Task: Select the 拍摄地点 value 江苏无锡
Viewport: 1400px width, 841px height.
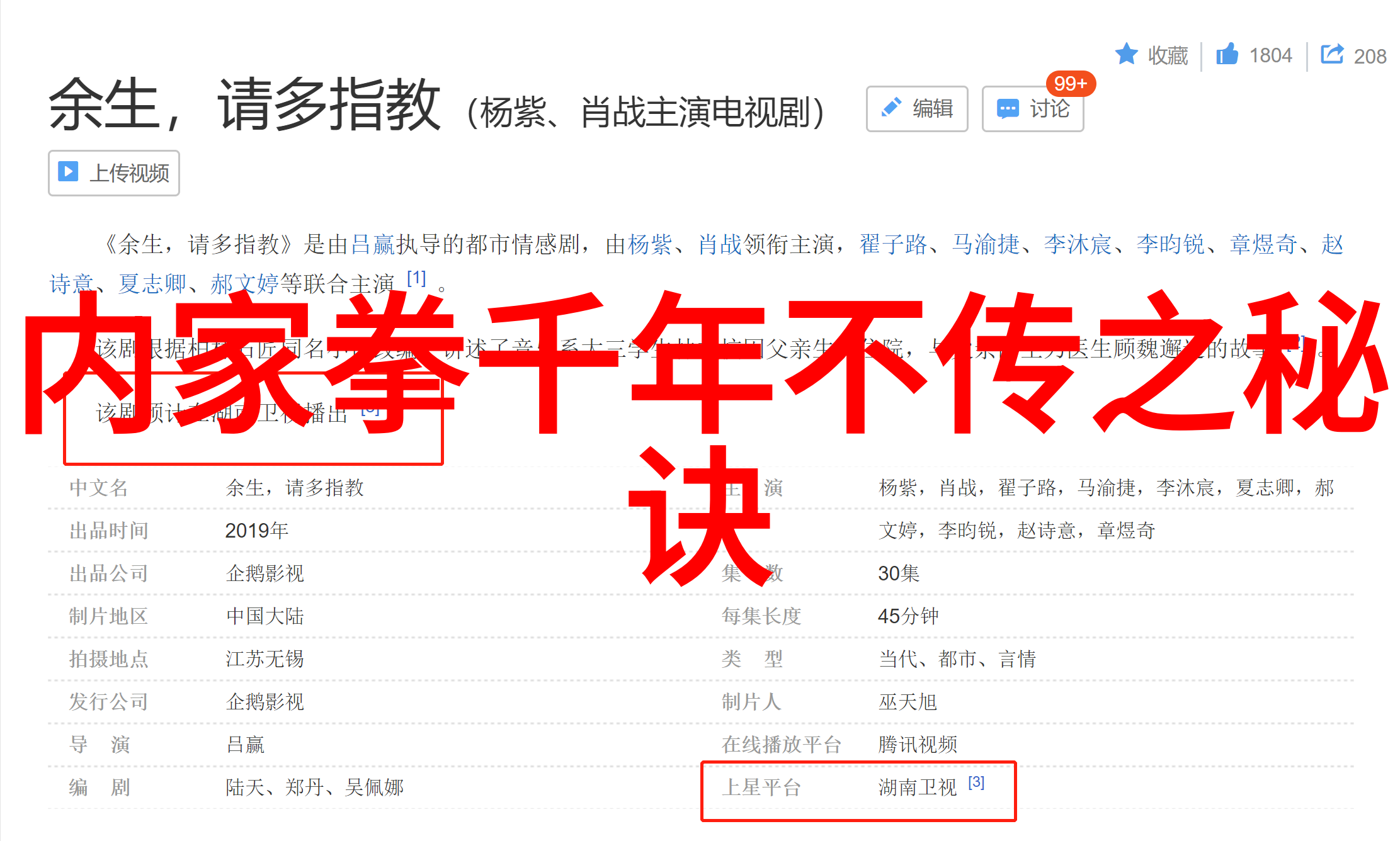Action: coord(265,659)
